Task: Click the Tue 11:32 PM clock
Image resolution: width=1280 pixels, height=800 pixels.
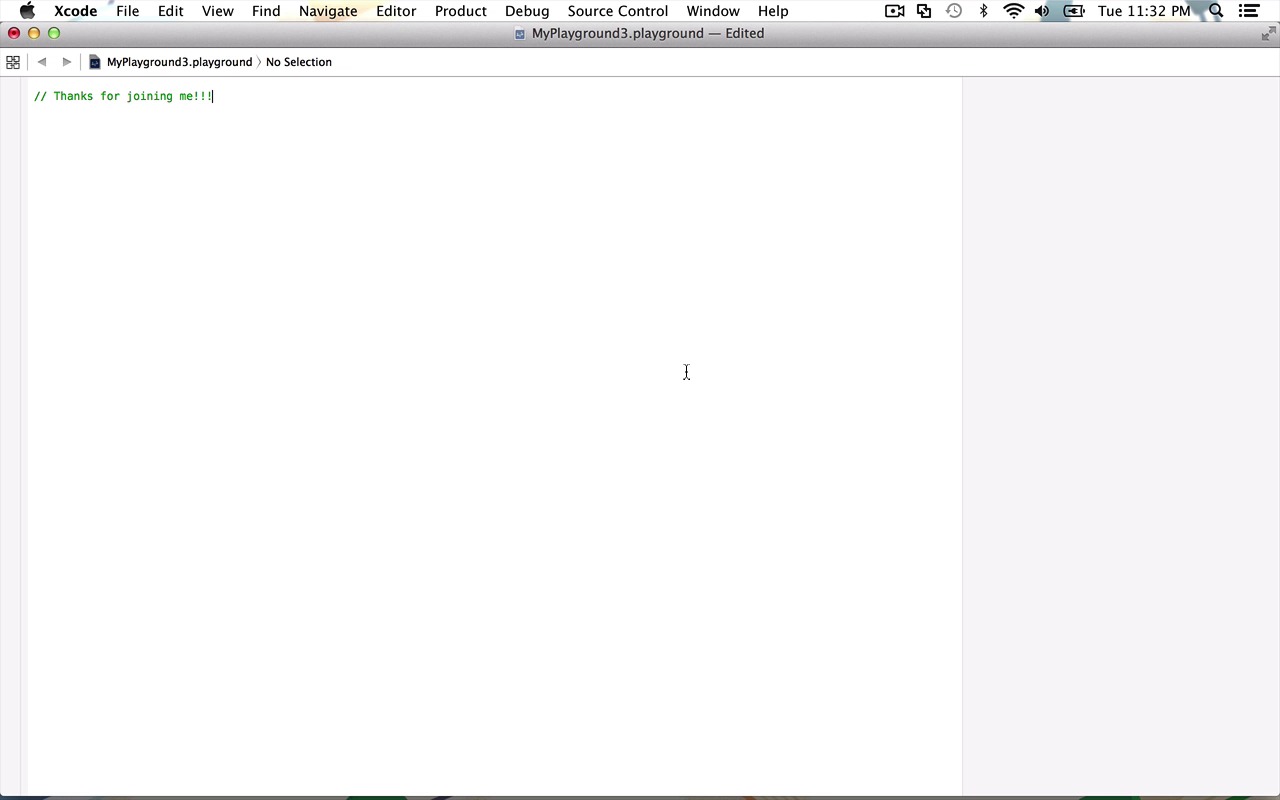Action: (1144, 11)
